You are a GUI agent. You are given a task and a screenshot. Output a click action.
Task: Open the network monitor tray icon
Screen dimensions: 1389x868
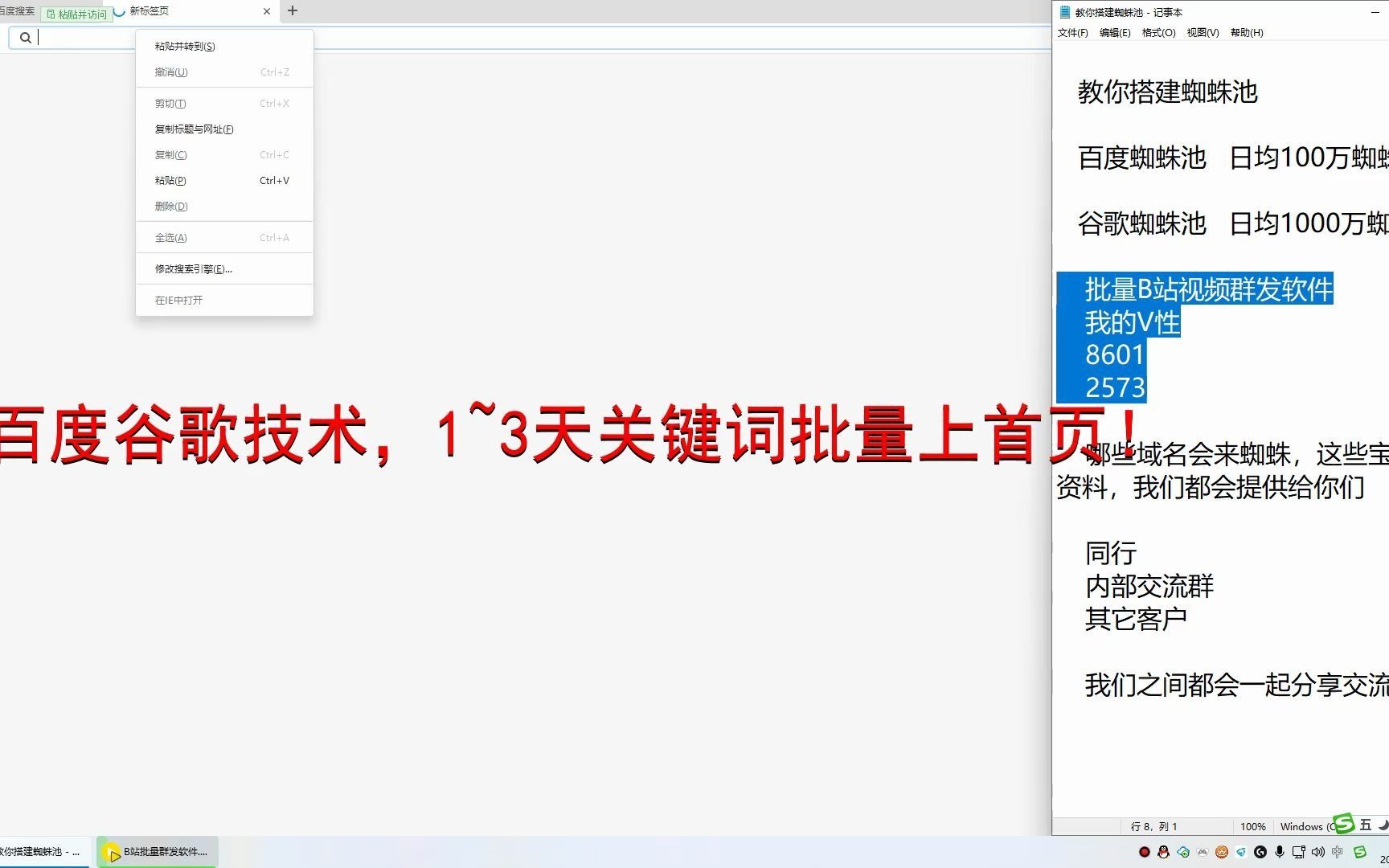click(x=1299, y=852)
